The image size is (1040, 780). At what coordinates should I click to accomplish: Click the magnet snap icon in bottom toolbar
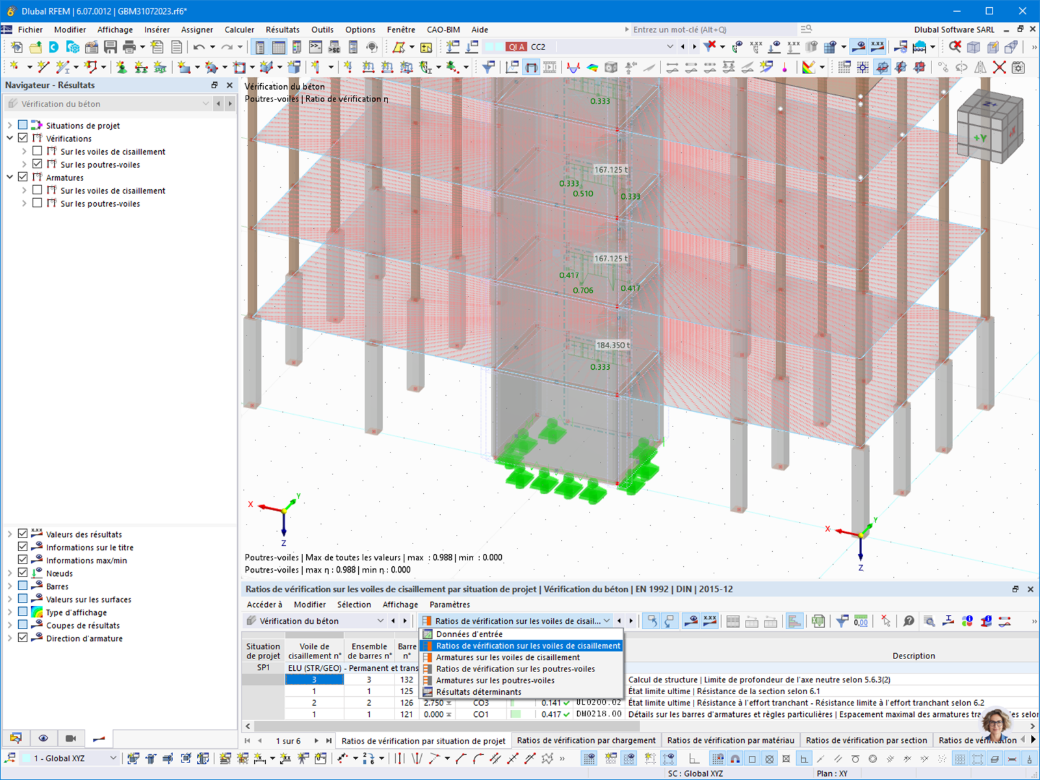point(735,758)
